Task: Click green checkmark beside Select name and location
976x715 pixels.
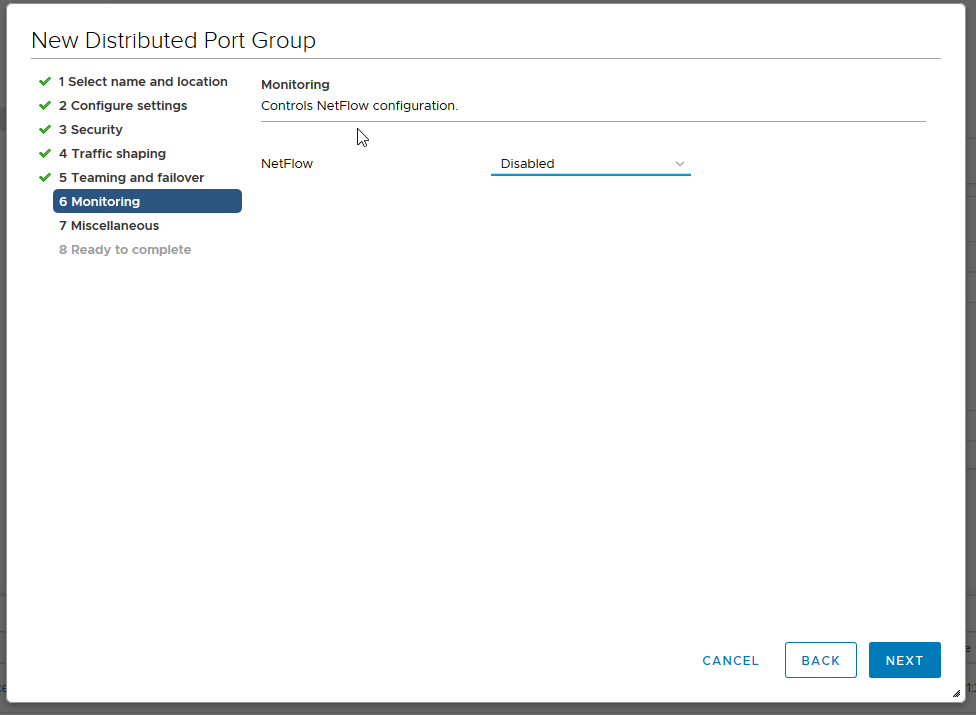Action: coord(45,81)
